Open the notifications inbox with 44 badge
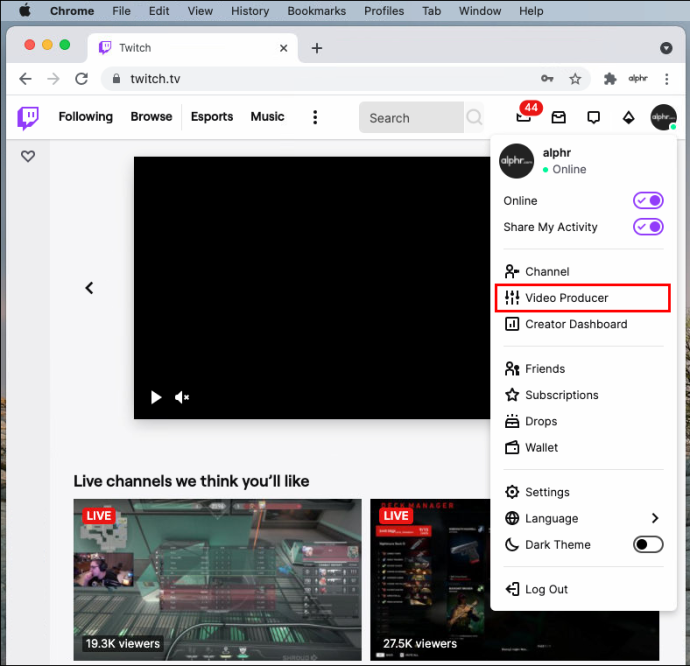 tap(524, 116)
